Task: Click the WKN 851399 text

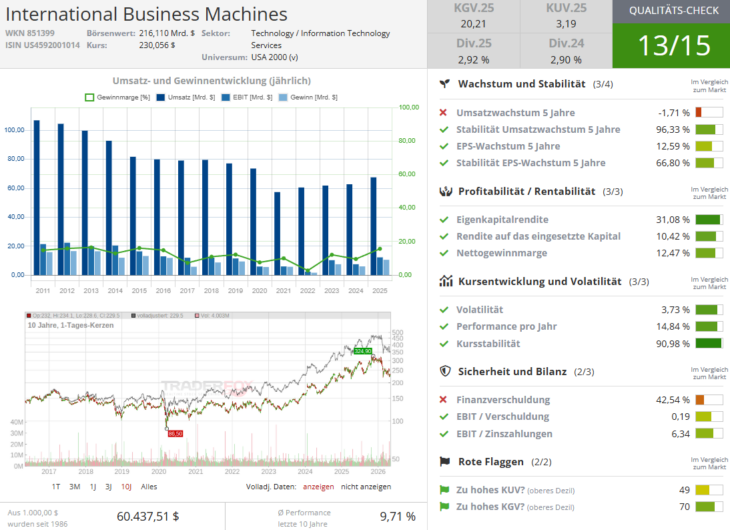Action: 30,33
